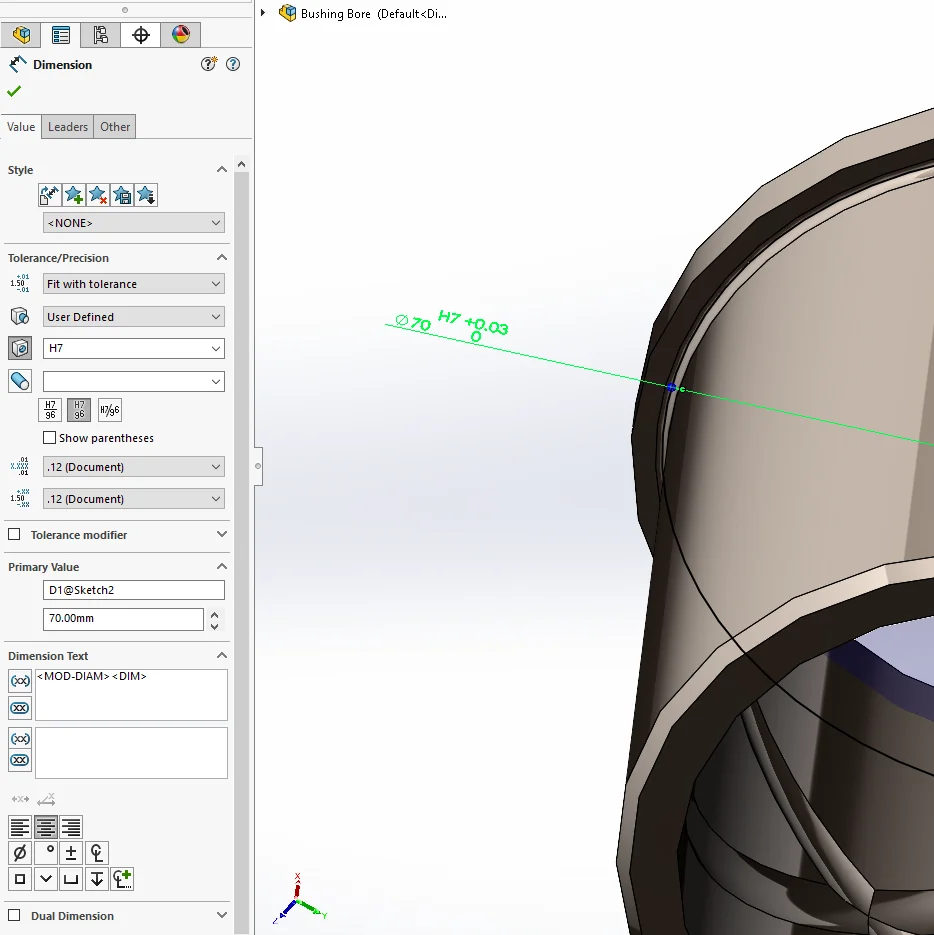Enable the Dual Dimension checkbox
The width and height of the screenshot is (934, 935).
[x=14, y=916]
